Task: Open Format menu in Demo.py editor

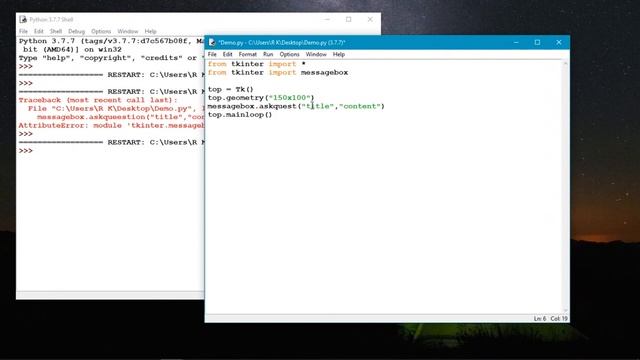Action: click(x=247, y=54)
